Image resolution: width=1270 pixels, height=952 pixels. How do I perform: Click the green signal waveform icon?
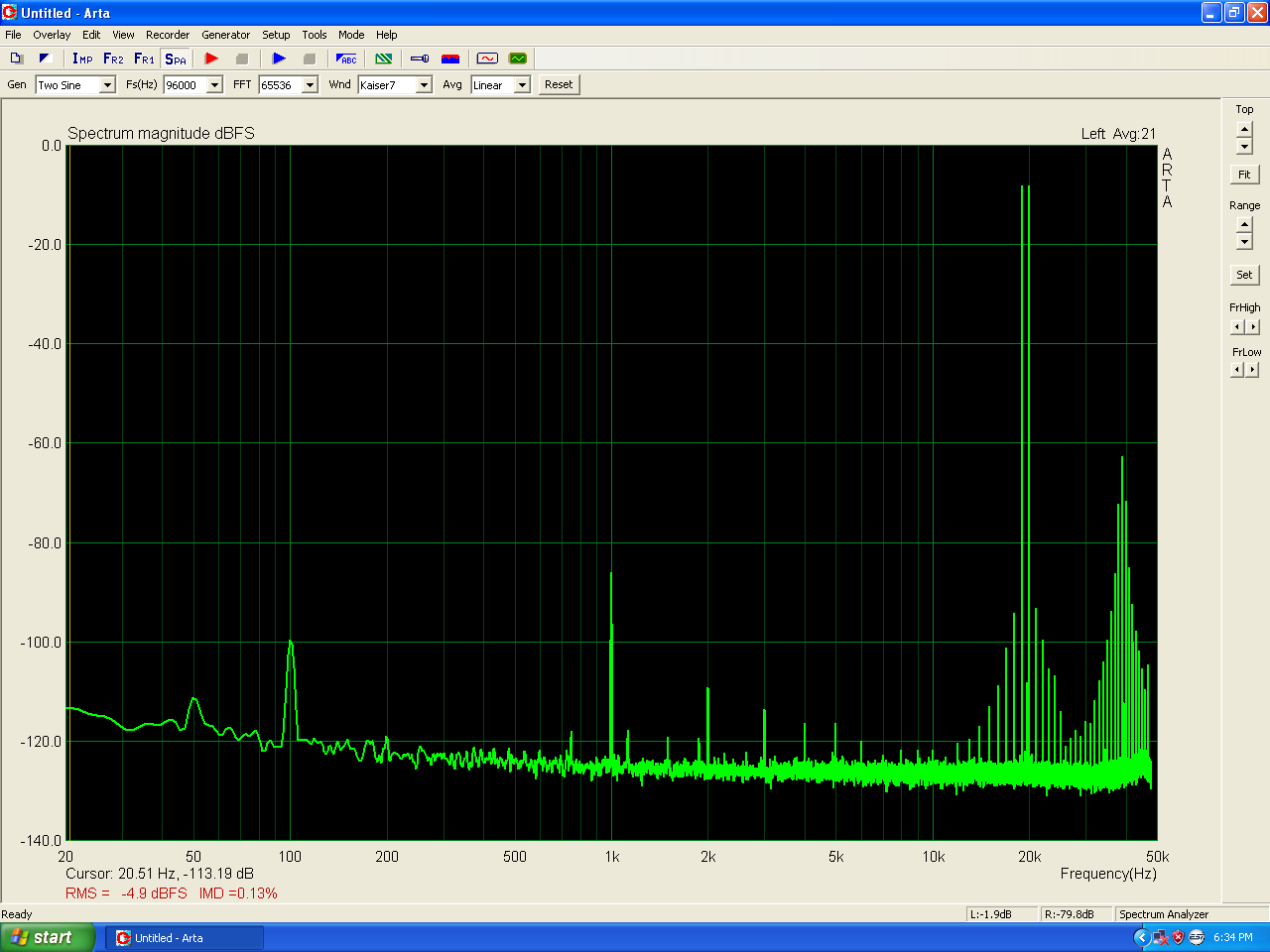pos(518,59)
